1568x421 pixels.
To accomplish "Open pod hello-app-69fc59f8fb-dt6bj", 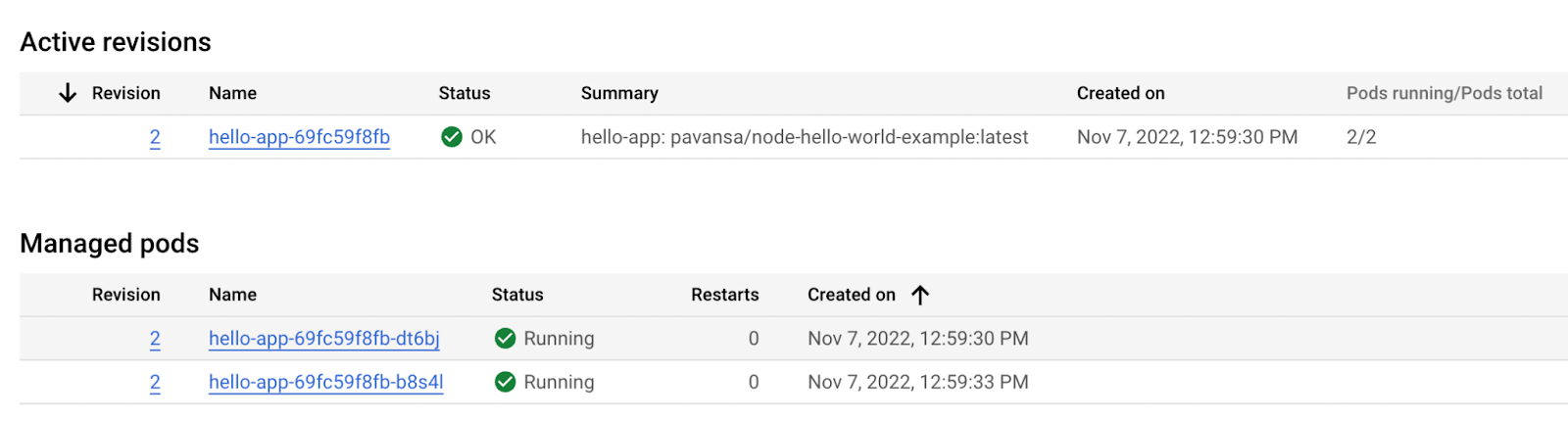I will pos(323,339).
